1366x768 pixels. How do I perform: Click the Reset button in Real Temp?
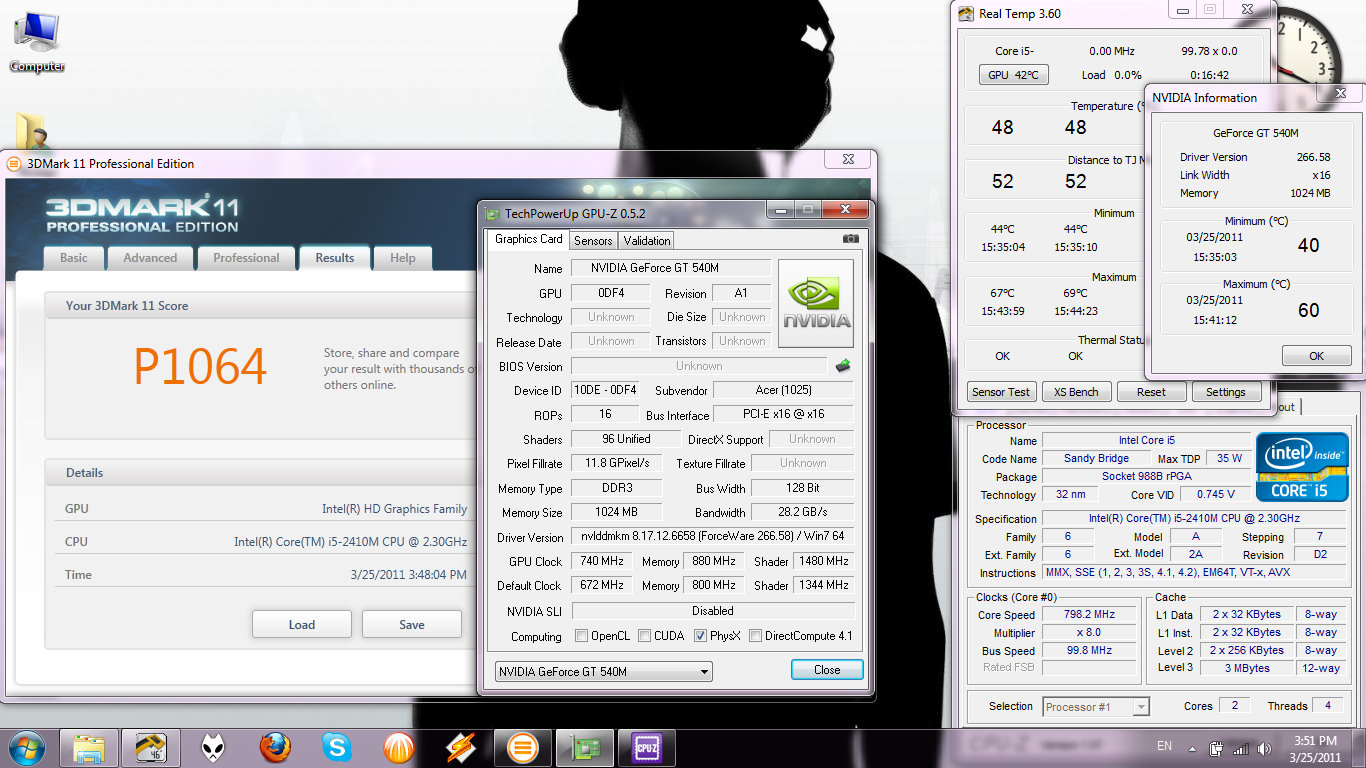tap(1152, 392)
